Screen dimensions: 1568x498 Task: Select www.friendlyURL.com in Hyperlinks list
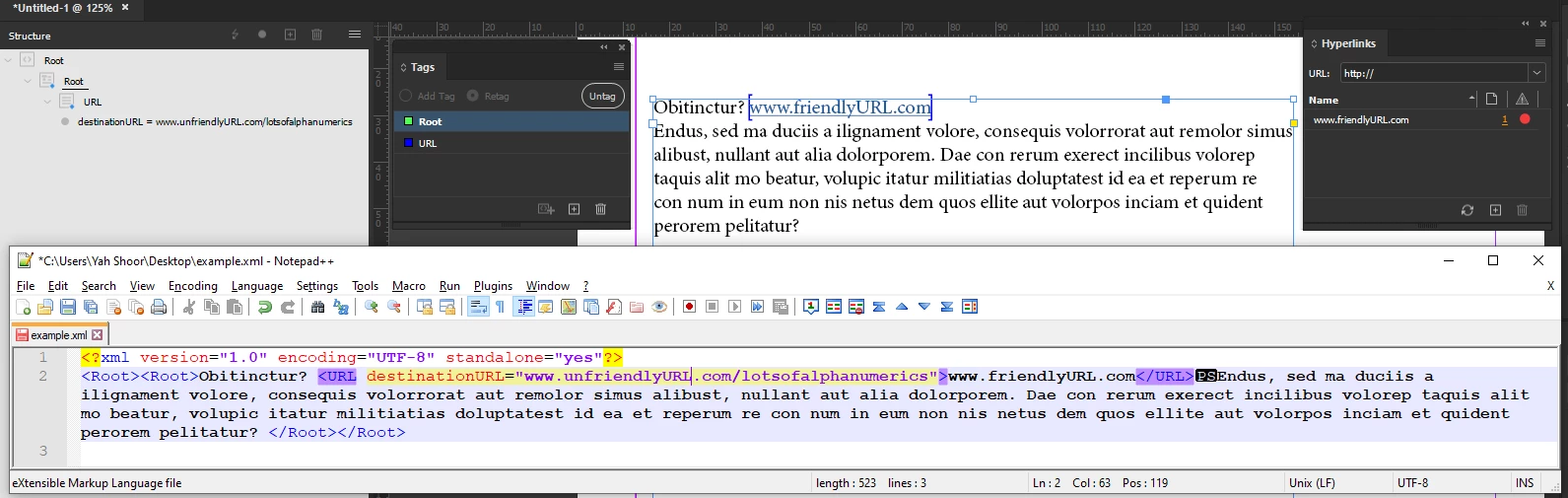pos(1361,119)
